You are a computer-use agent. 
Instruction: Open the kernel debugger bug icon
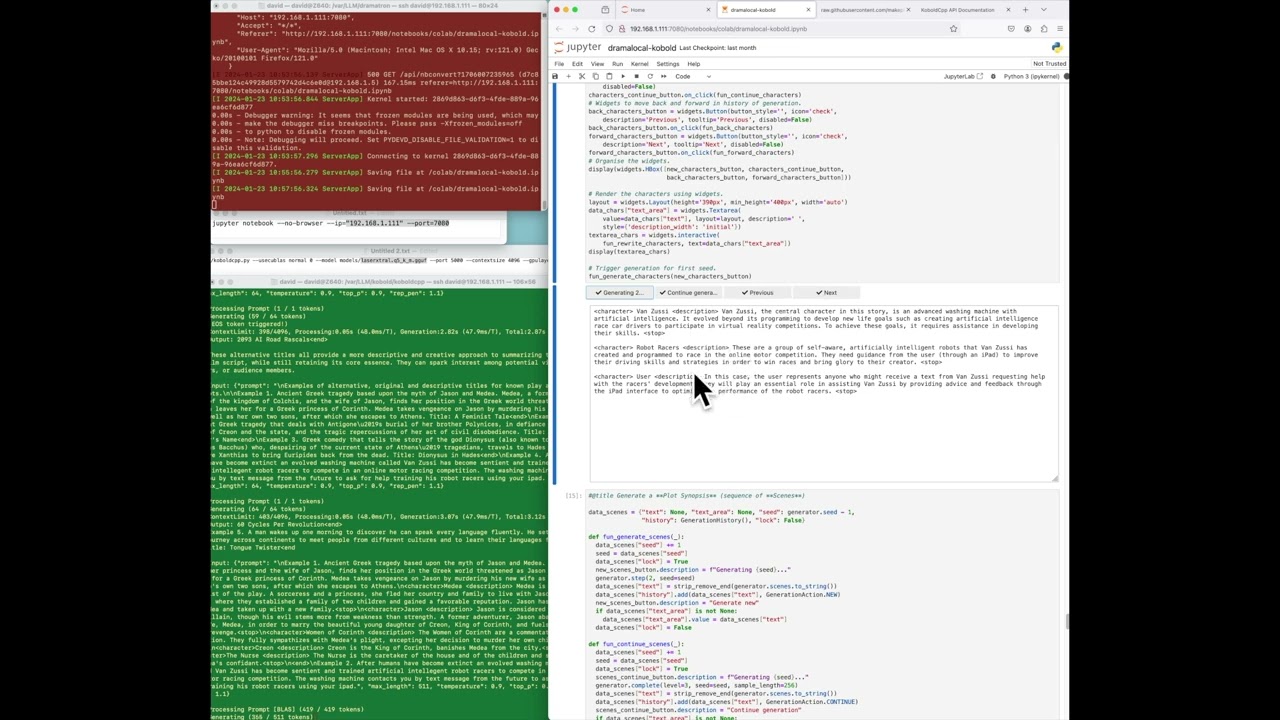click(x=993, y=76)
